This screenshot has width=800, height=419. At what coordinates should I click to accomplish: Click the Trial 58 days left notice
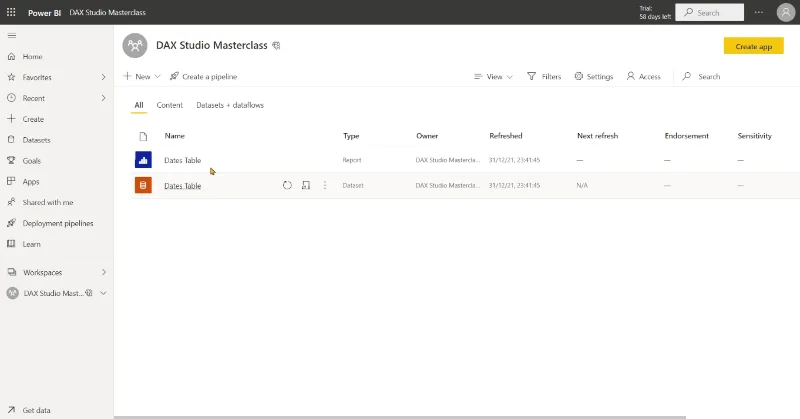655,13
